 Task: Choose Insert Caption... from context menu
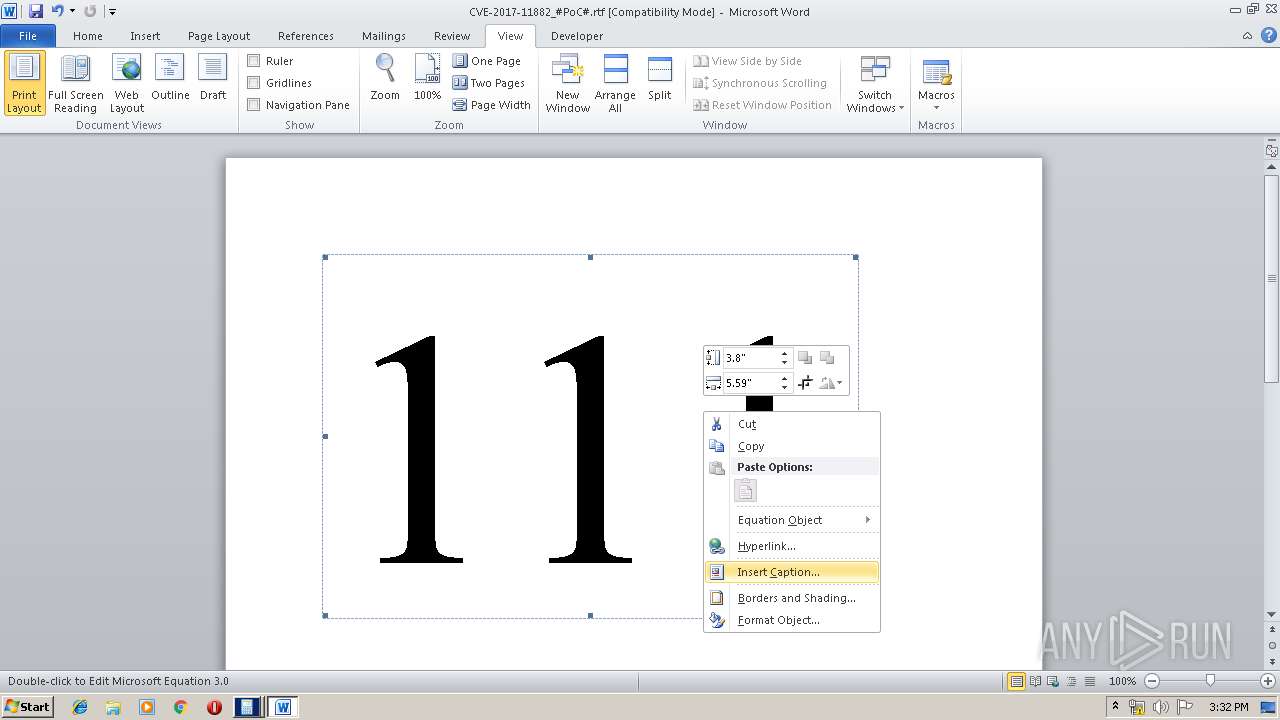[x=792, y=572]
